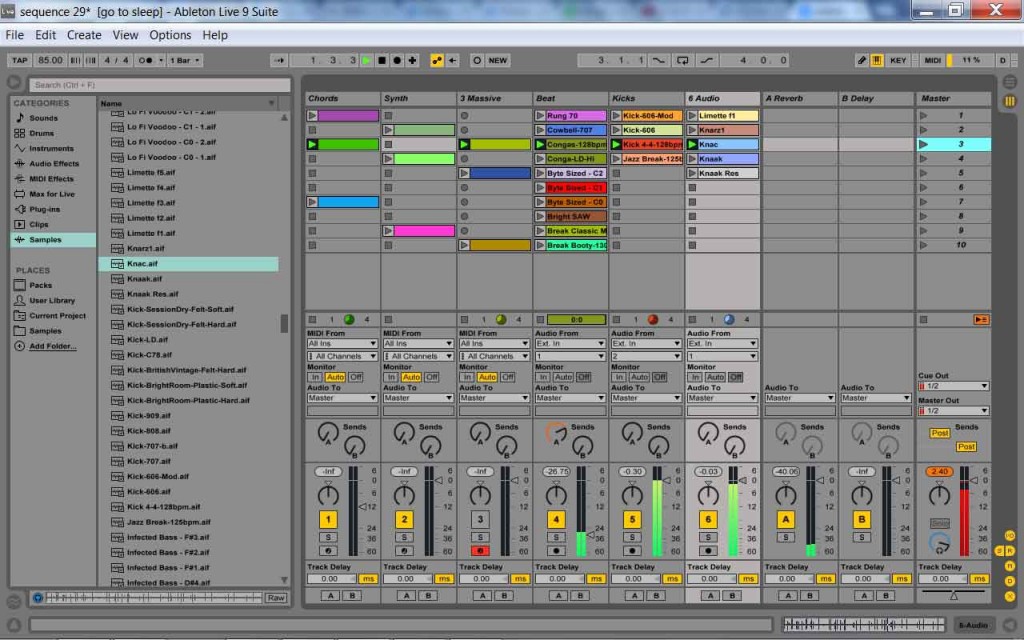Viewport: 1024px width, 640px height.
Task: Open Synth All Channels dropdown
Action: coord(418,357)
